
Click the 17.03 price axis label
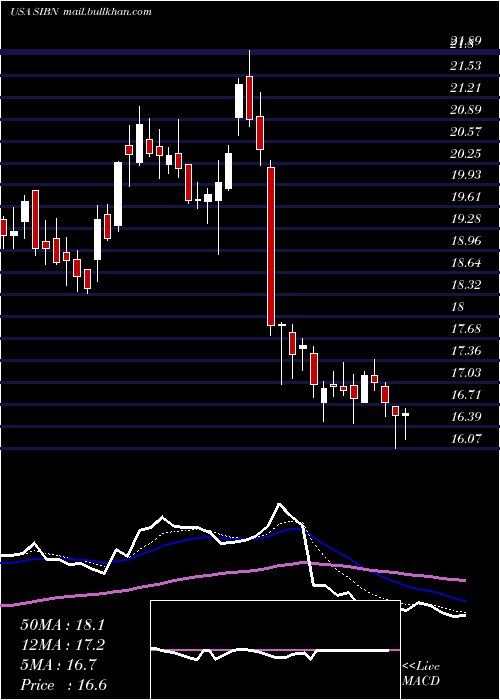(x=466, y=372)
